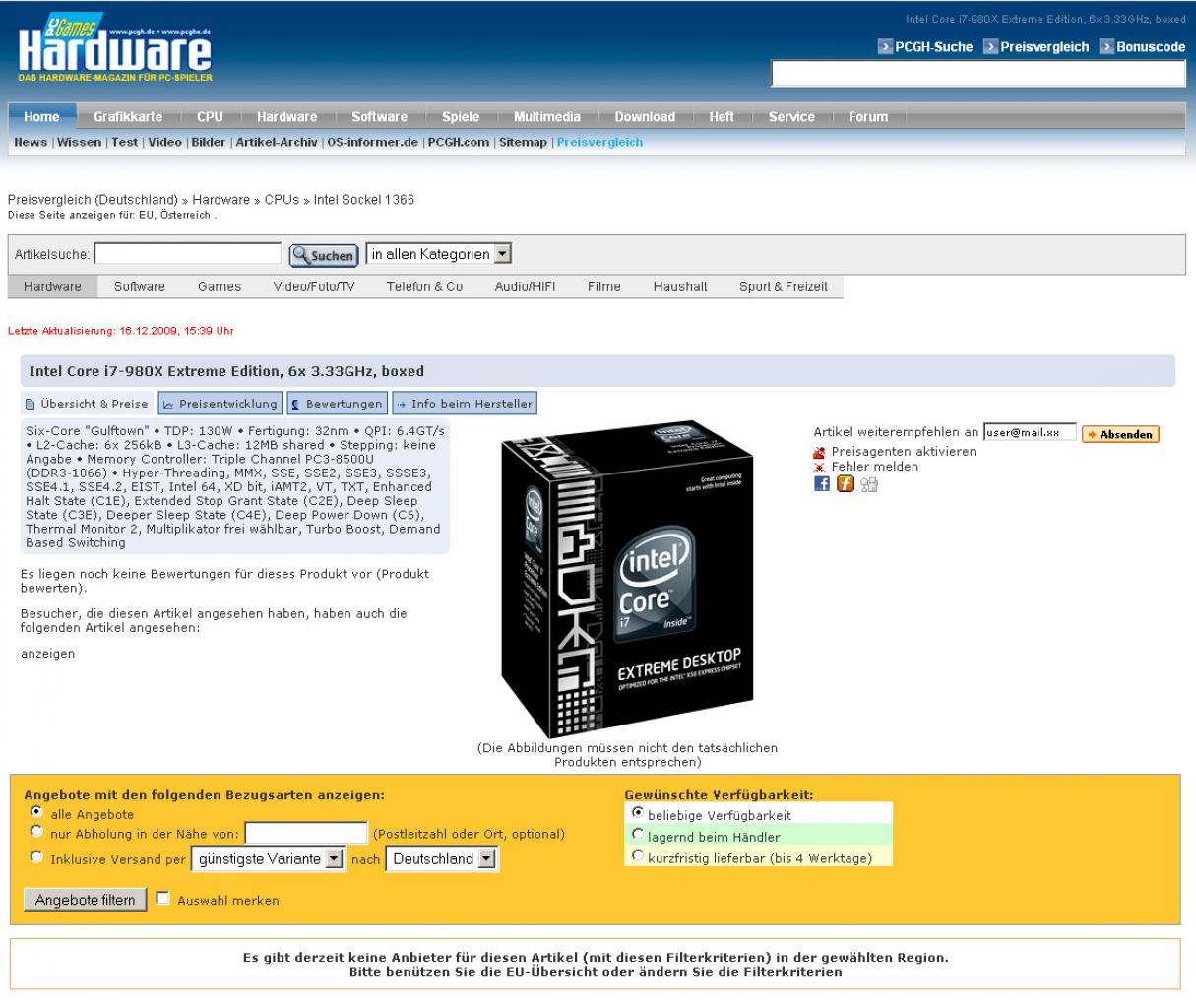
Task: Select the Video/Foto/TV category tab
Action: pyautogui.click(x=314, y=286)
